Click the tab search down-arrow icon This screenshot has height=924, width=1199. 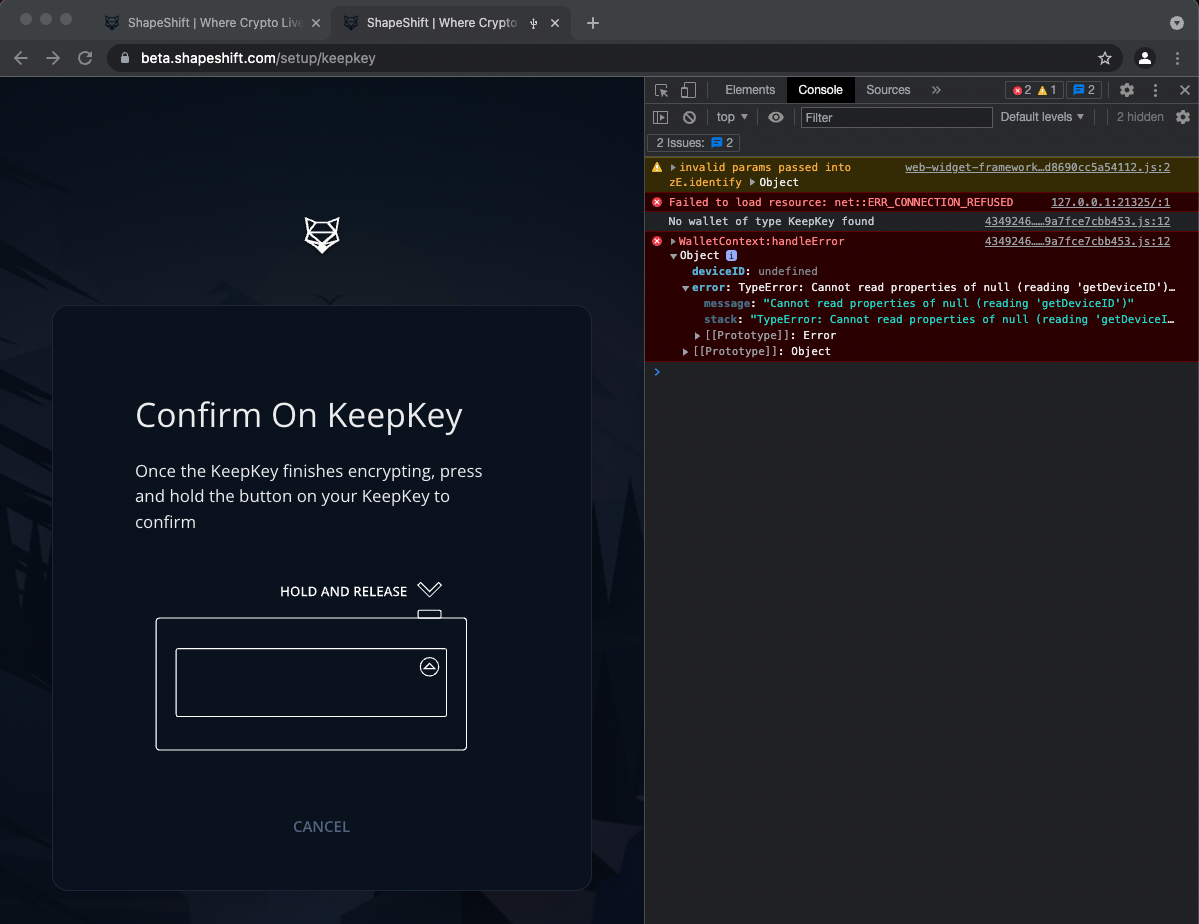[x=1176, y=23]
